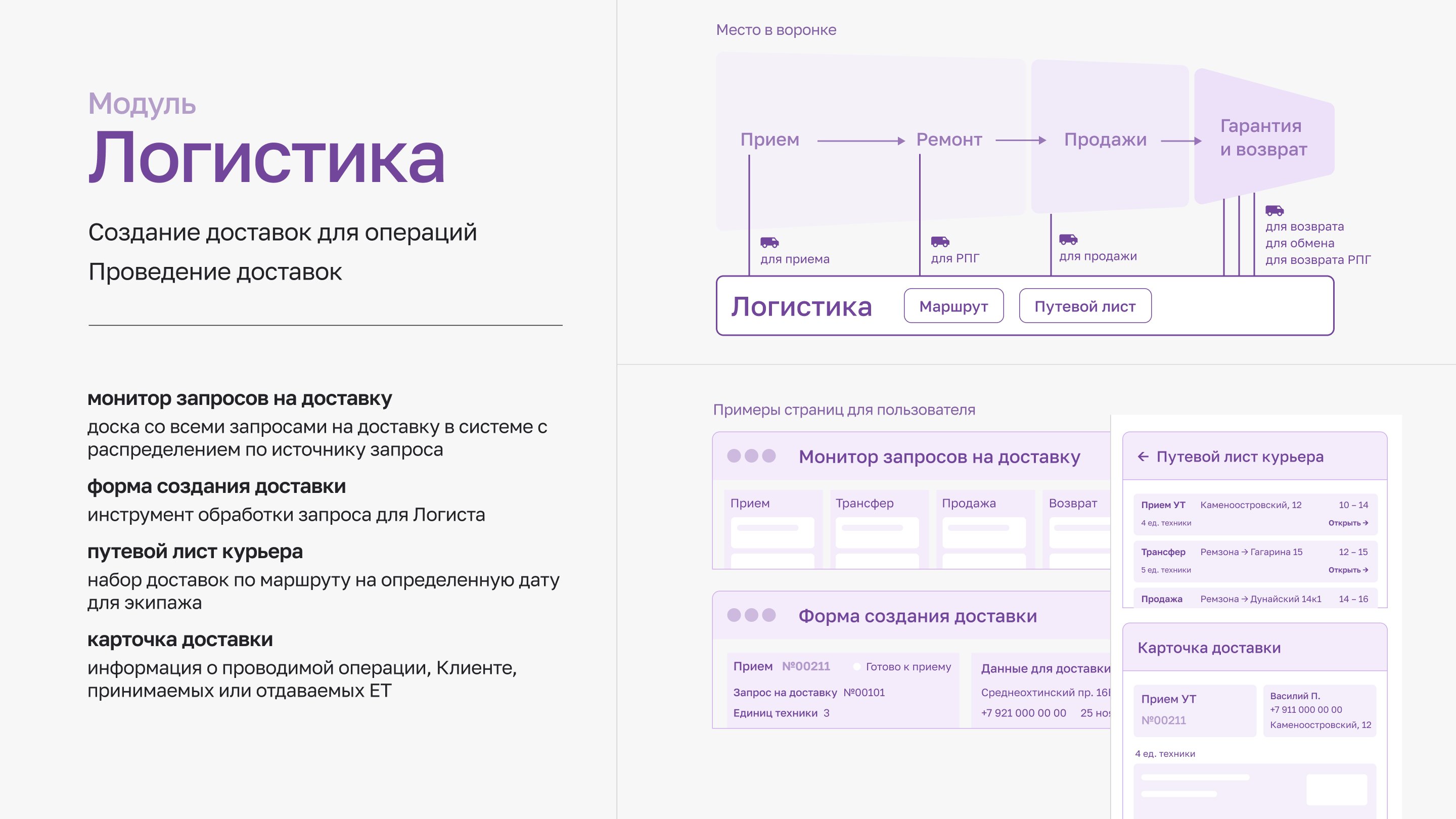Click the three dots in Форма создания доставки header
This screenshot has width=1456, height=819.
click(751, 616)
